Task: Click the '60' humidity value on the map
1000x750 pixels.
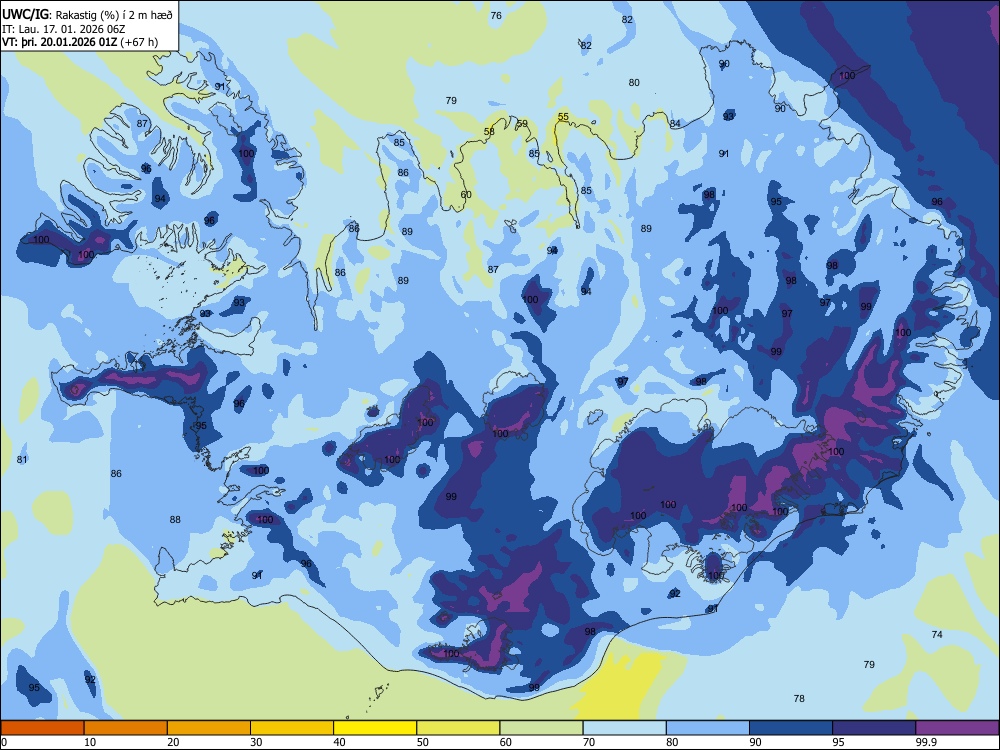Action: tap(466, 195)
